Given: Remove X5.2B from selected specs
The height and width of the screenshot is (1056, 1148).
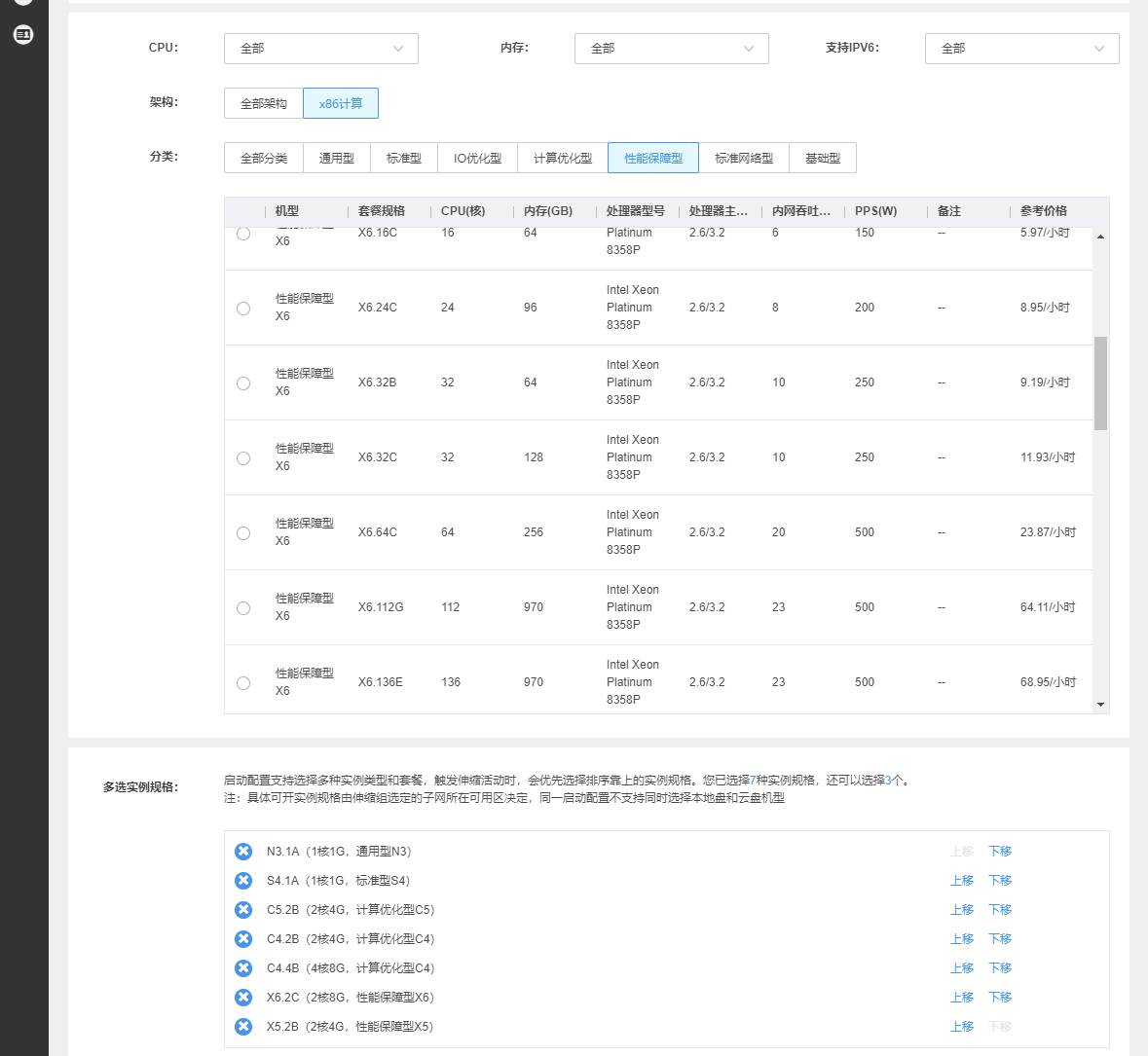Looking at the screenshot, I should pyautogui.click(x=243, y=1027).
